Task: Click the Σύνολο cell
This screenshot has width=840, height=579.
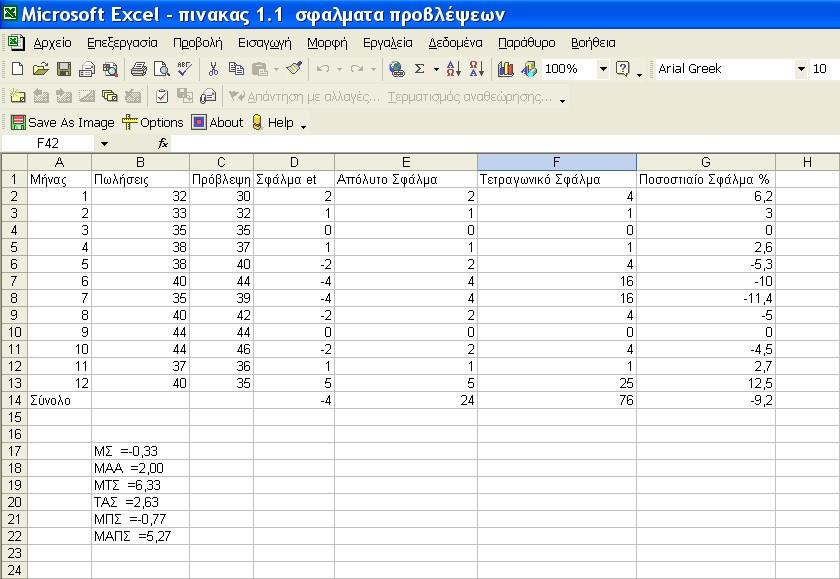Action: click(59, 400)
